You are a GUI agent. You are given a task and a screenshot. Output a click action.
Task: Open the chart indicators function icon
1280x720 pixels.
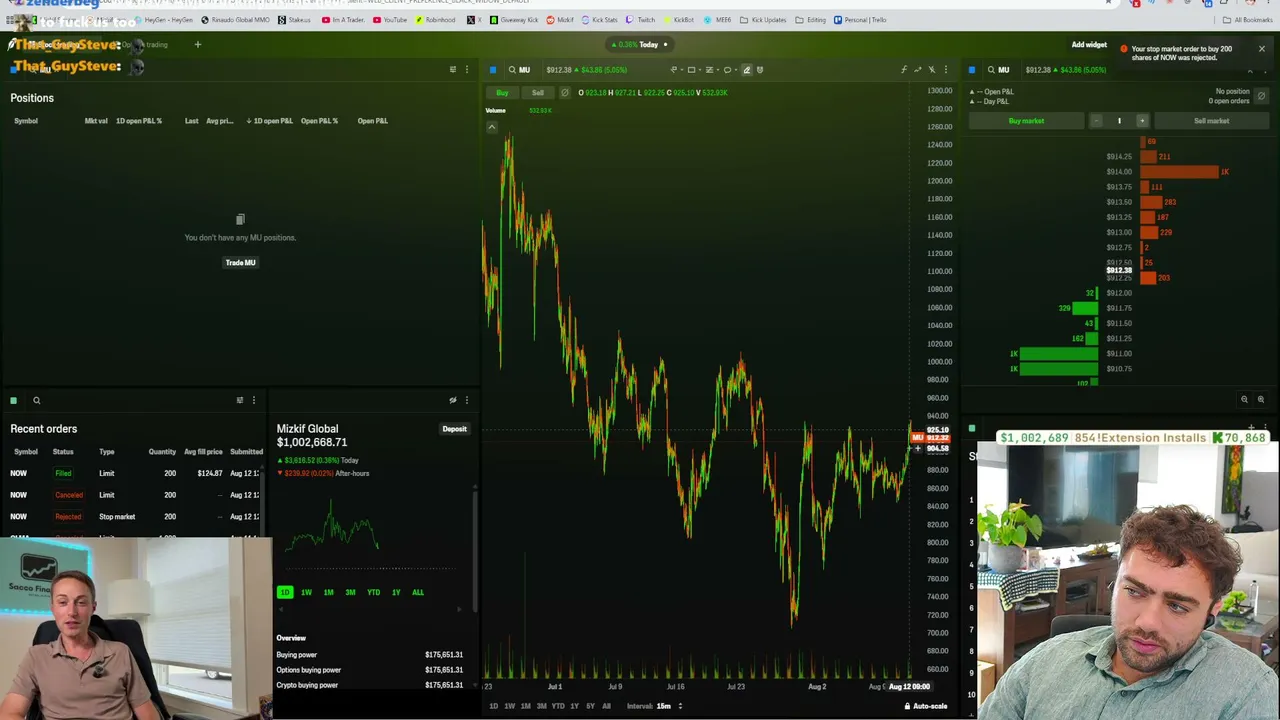pos(904,70)
